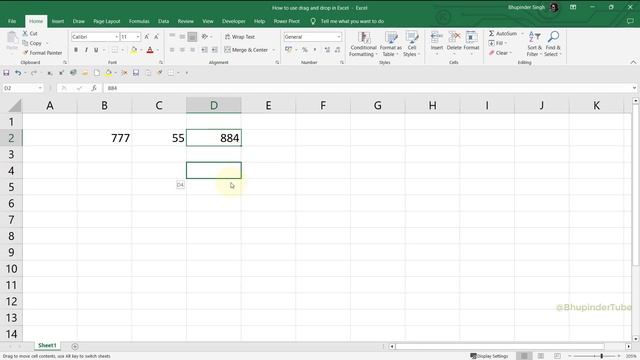Click the Insert cells button
Screen dimensions: 640x360
coord(437,43)
